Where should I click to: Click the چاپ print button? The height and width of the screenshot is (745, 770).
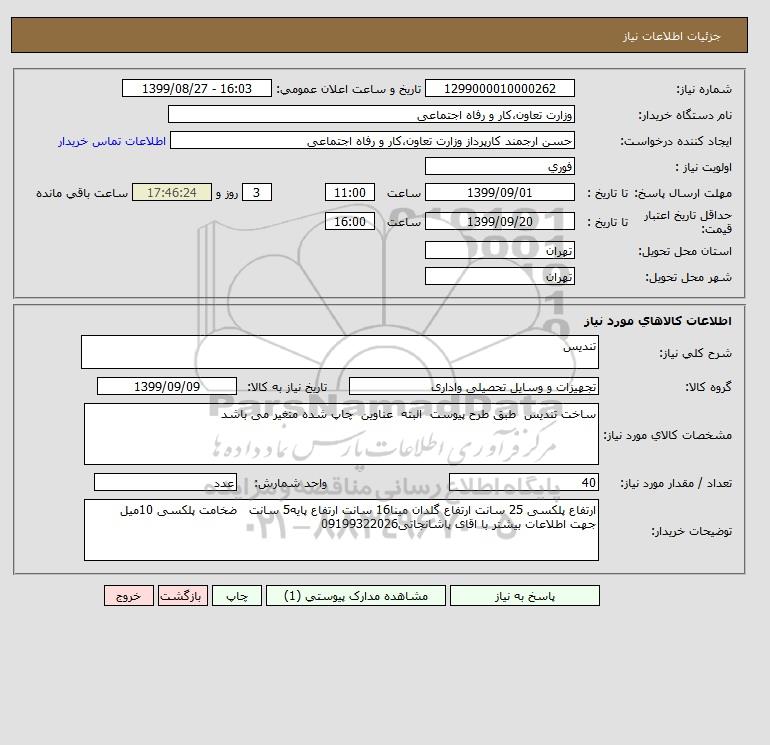(237, 595)
